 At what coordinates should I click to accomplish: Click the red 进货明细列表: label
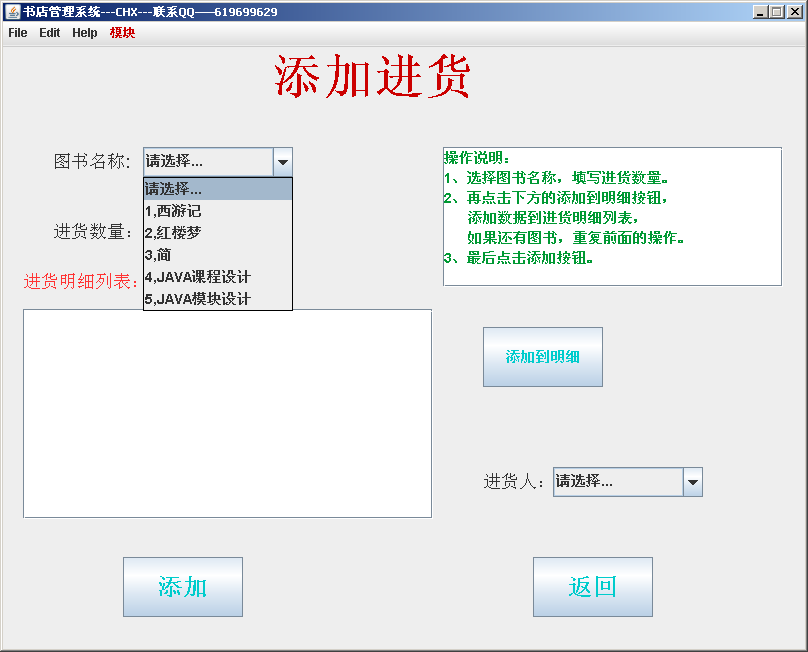(x=81, y=281)
